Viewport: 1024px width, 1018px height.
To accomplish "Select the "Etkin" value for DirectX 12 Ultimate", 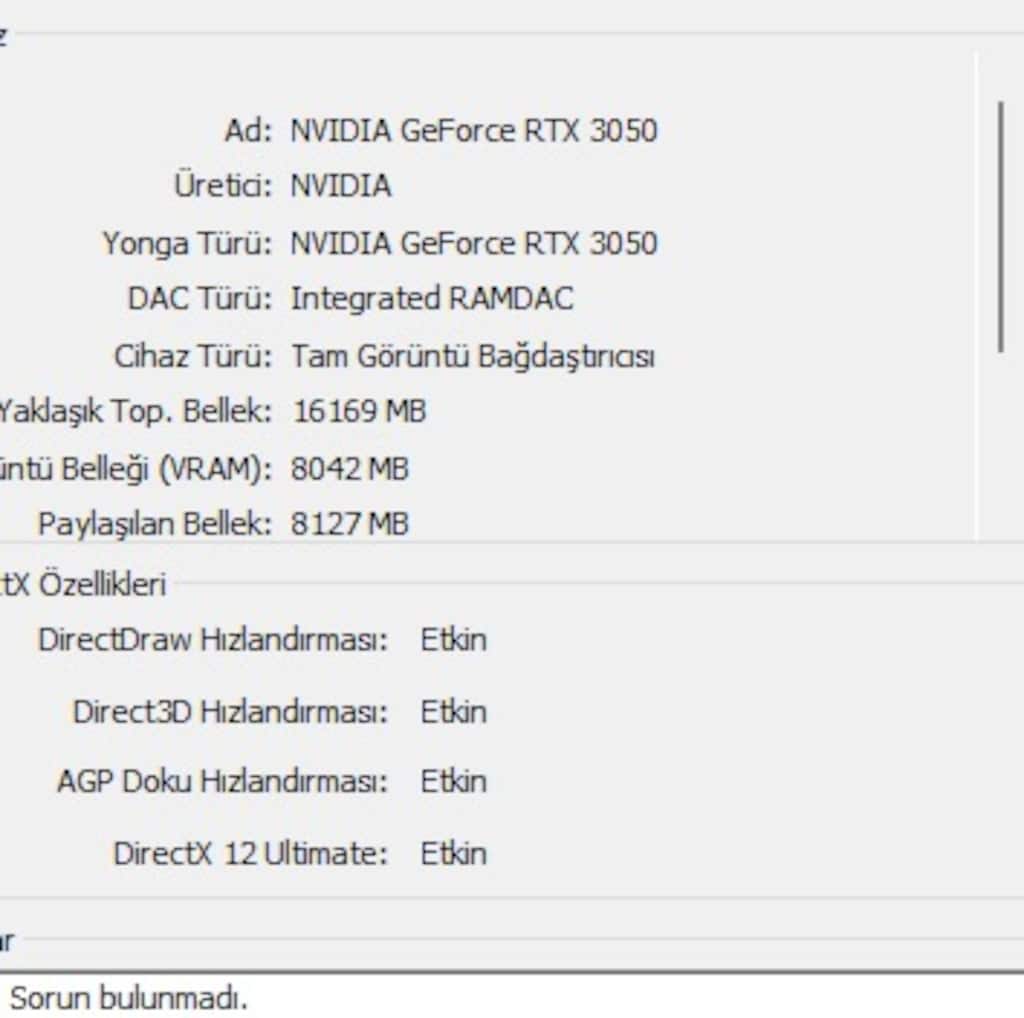I will click(453, 853).
